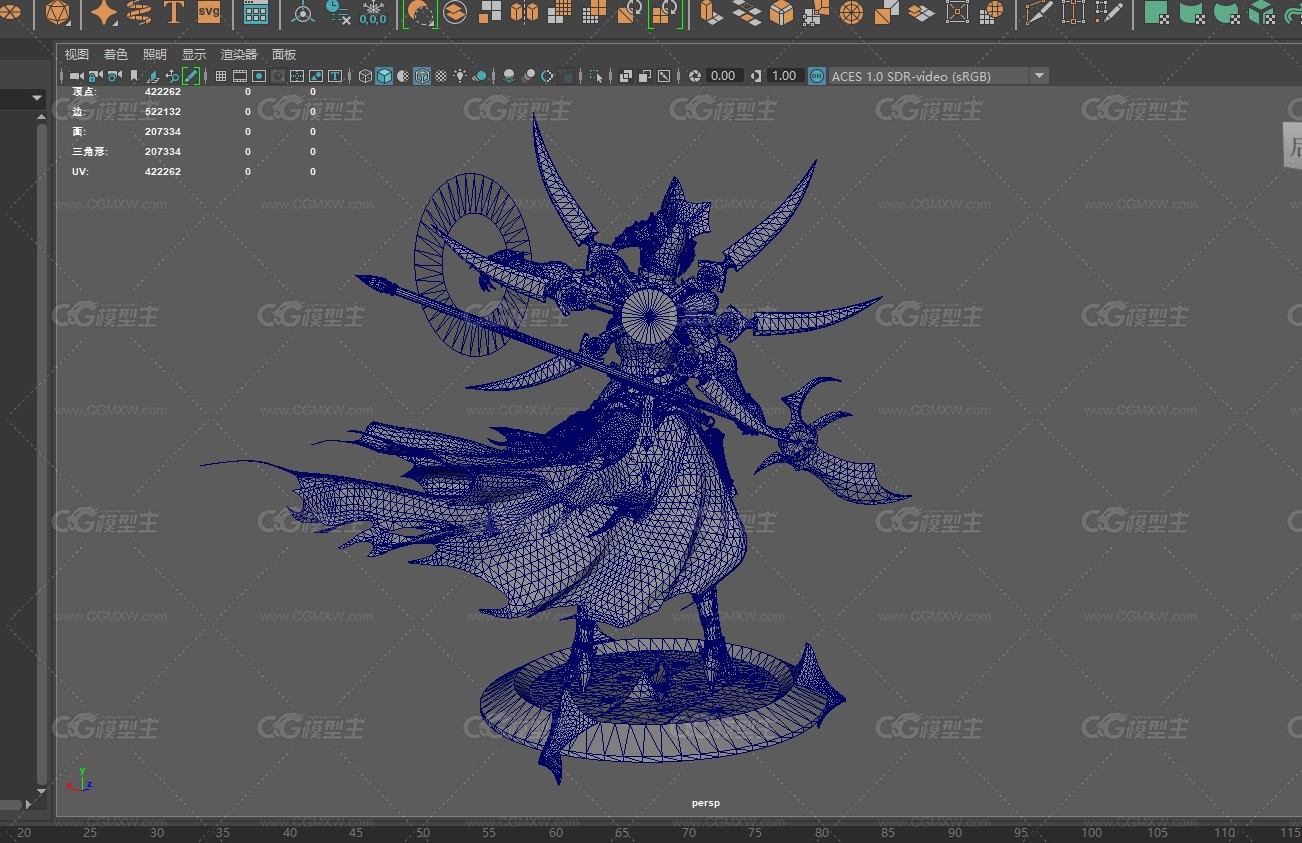Select the Type text tool
1302x843 pixels.
point(174,12)
